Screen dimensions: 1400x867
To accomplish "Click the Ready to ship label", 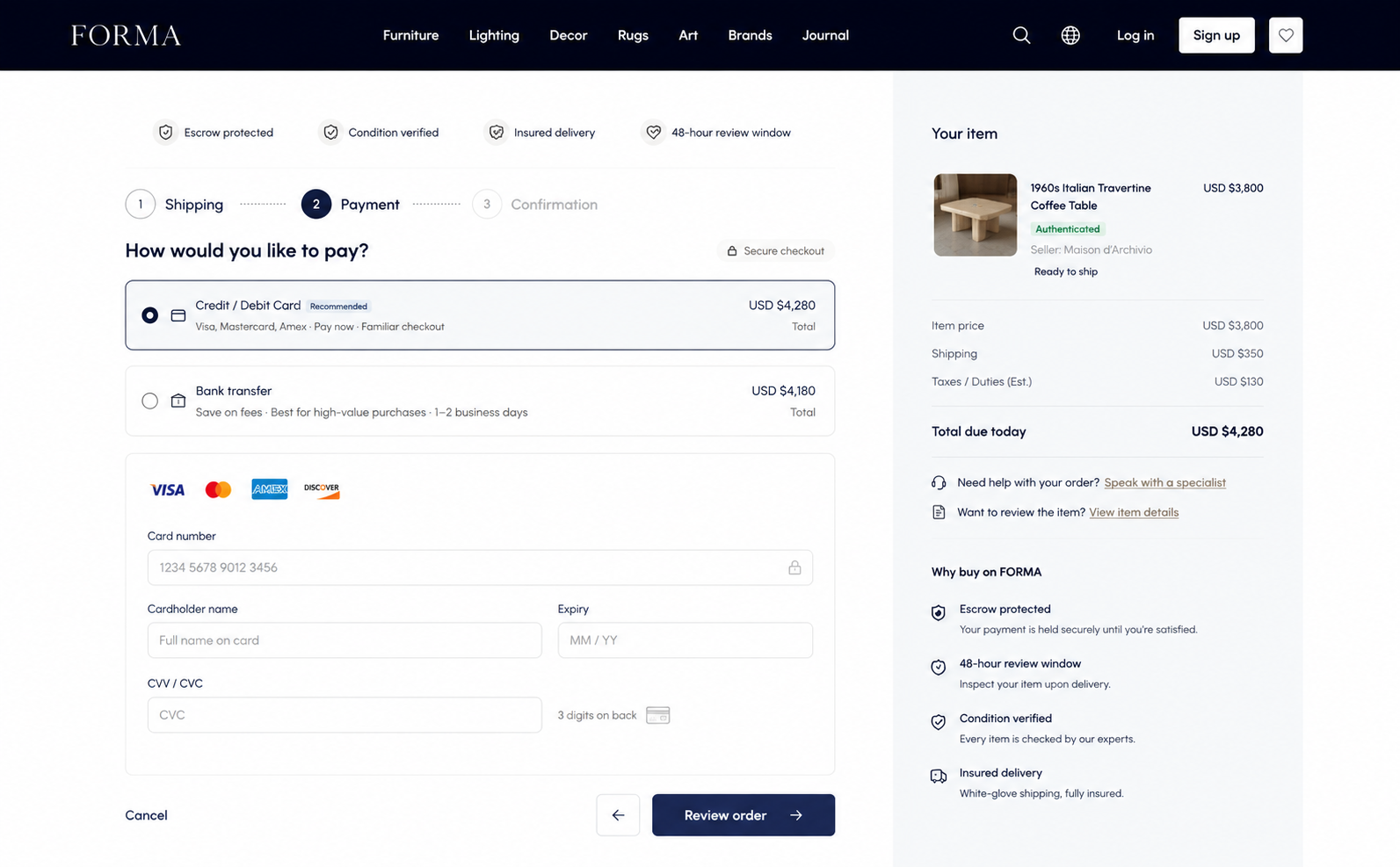I will [1065, 271].
